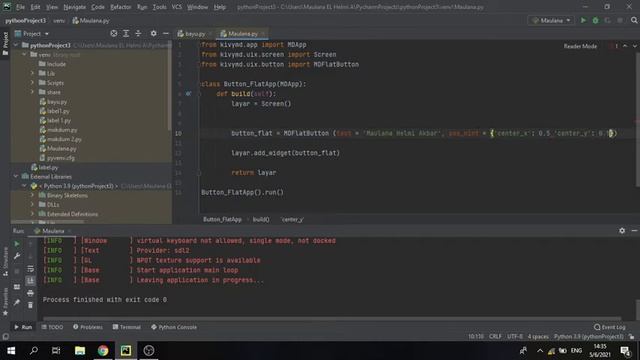Screen dimensions: 640x360
Task: Open the Refactor menu
Action: click(121, 7)
